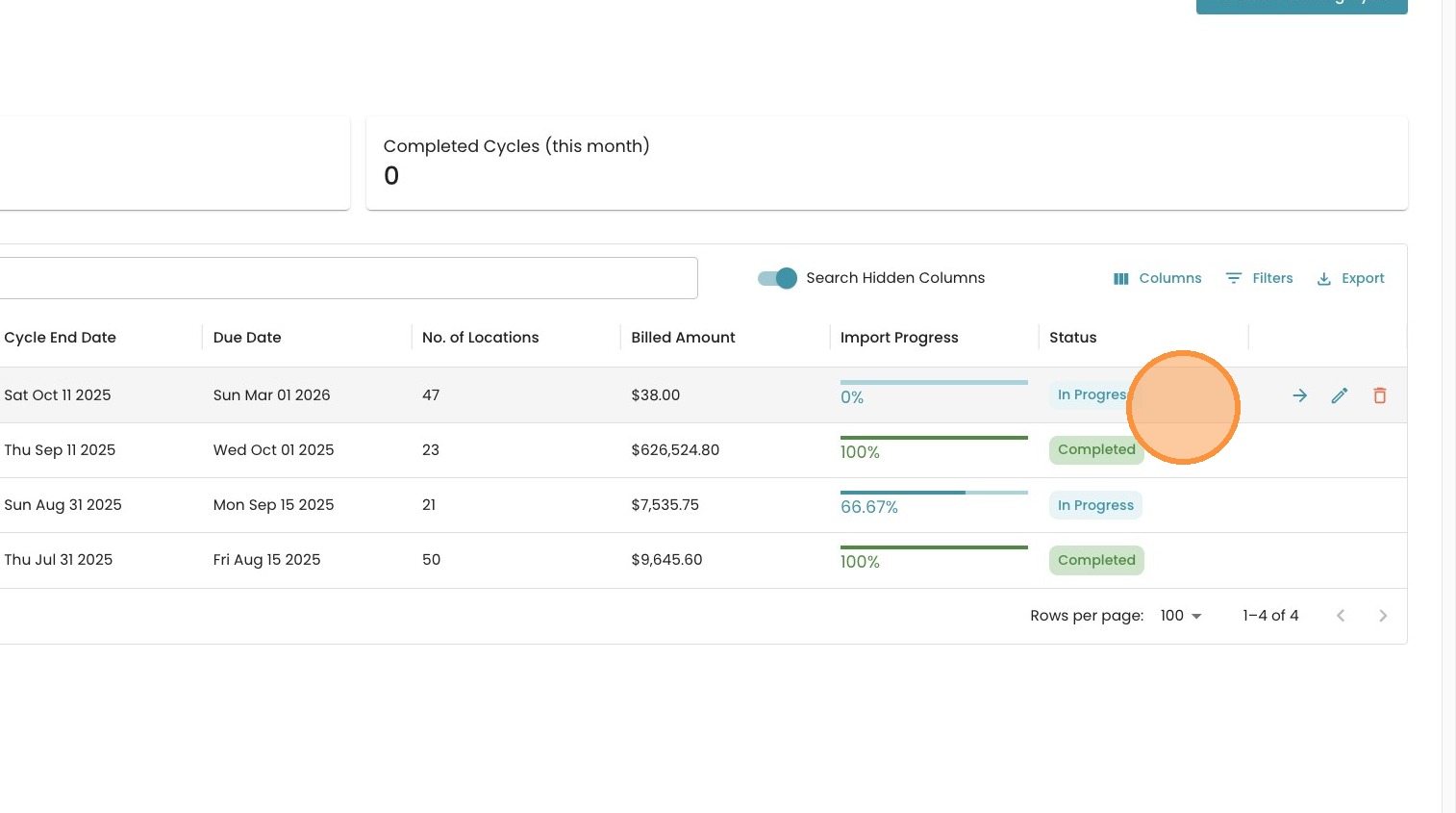Expand the Rows per page dropdown

click(1180, 616)
